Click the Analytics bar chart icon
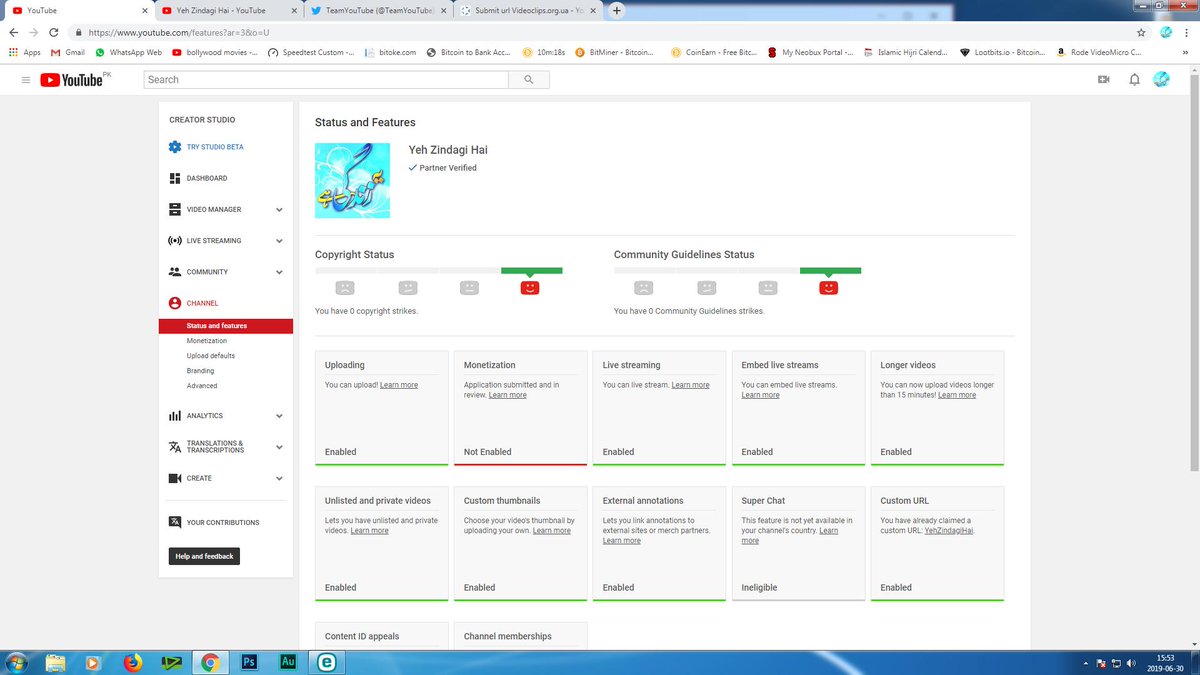 [175, 416]
